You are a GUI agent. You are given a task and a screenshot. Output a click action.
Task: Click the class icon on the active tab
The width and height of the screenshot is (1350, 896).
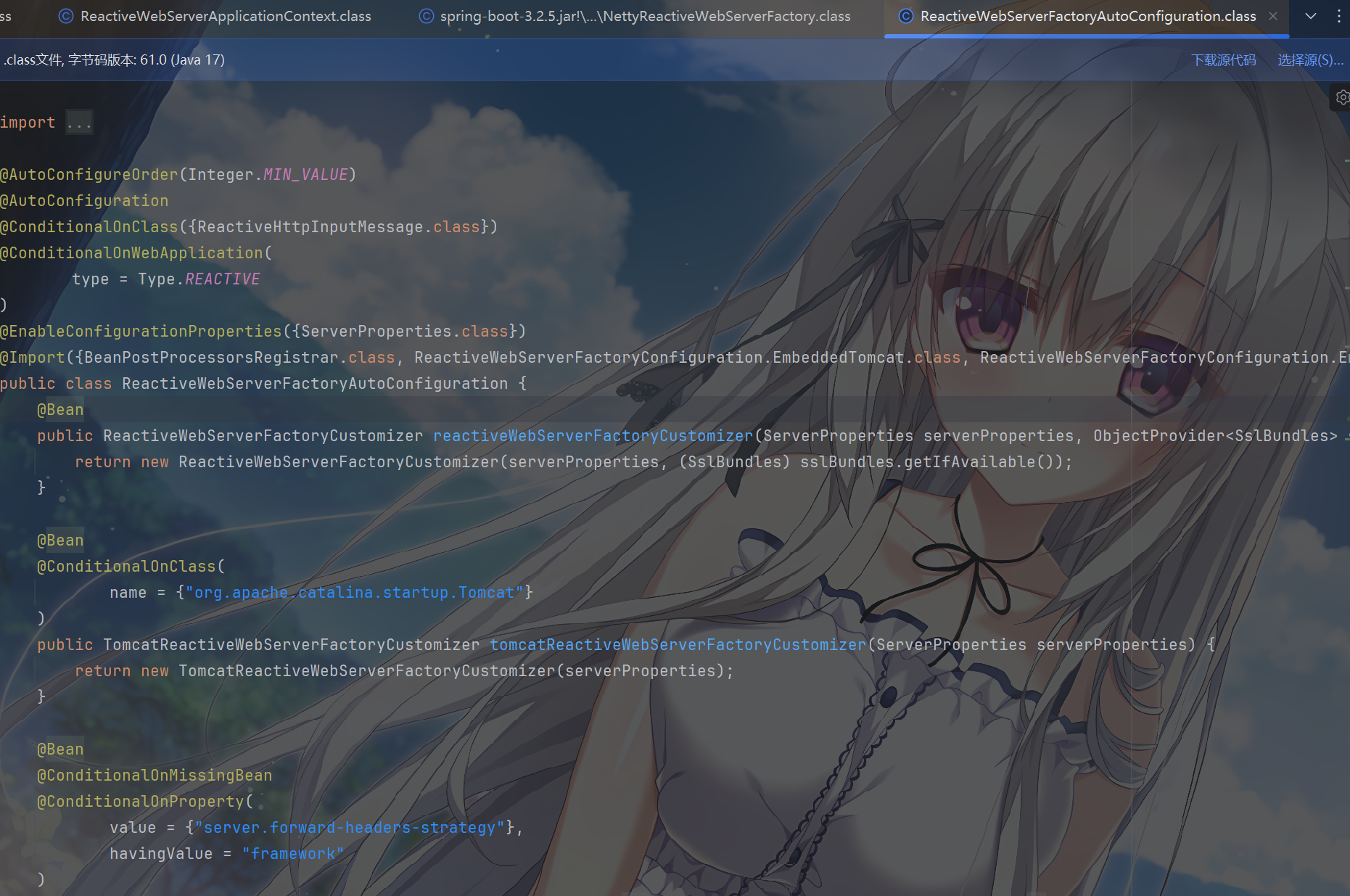point(906,16)
